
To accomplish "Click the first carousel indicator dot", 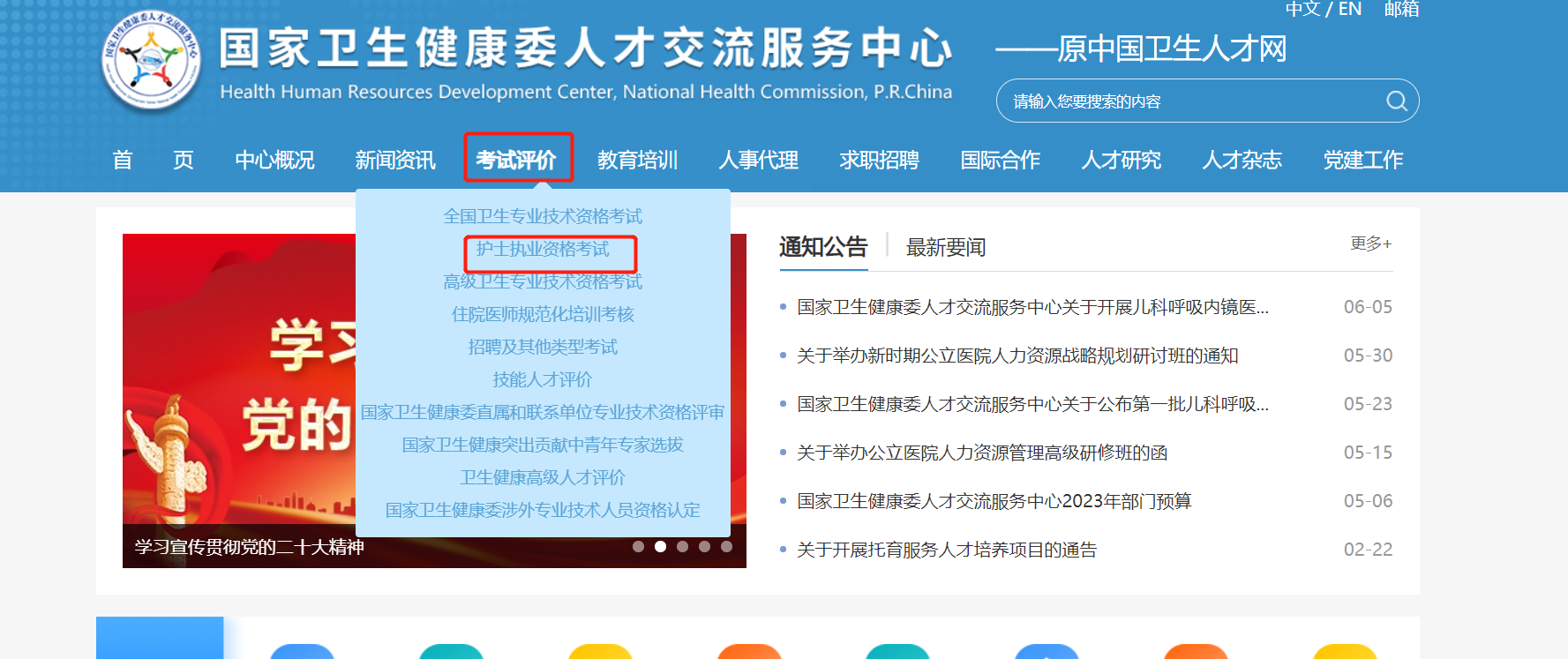I will (638, 546).
